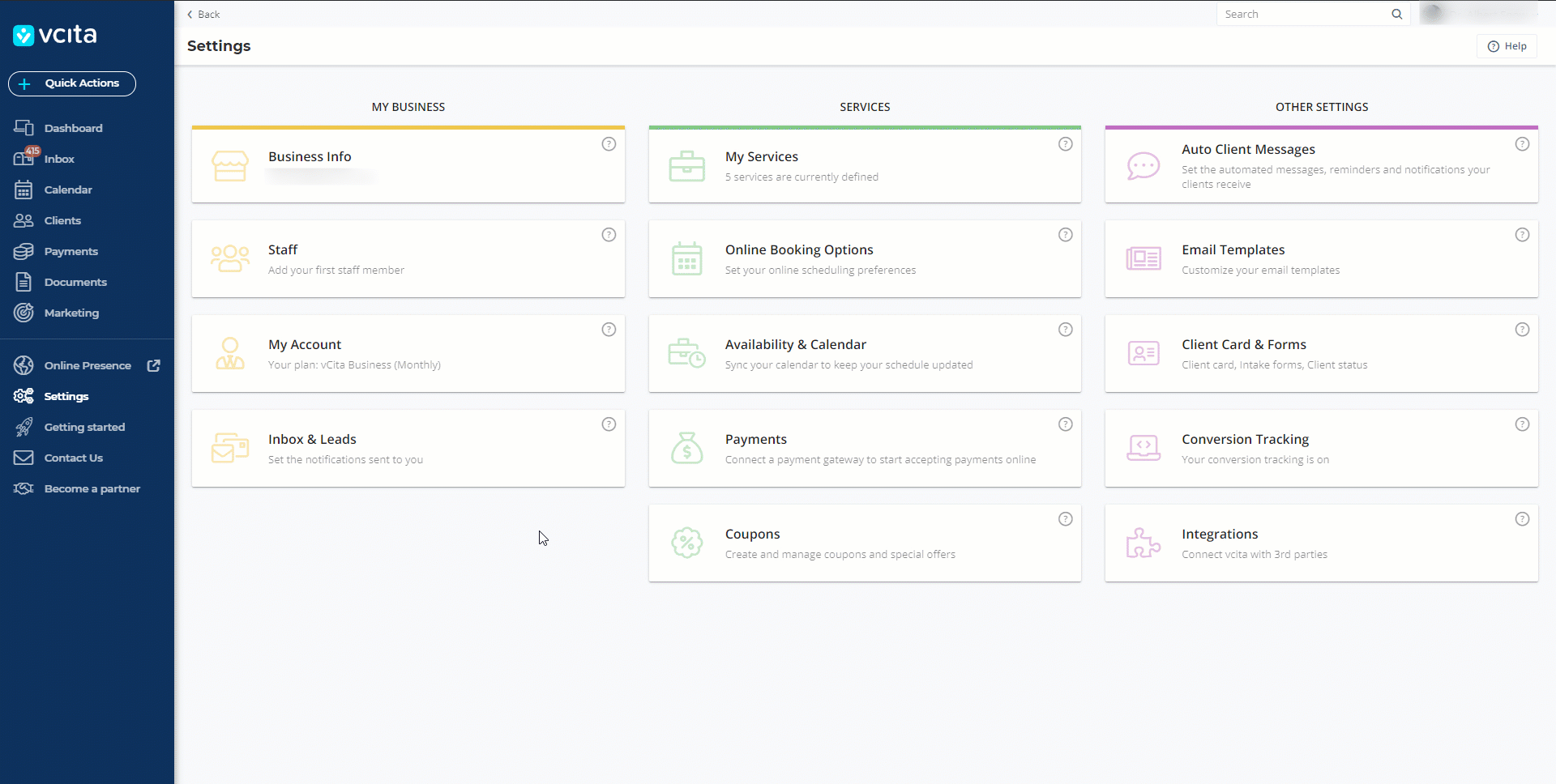
Task: Click the Inbox & Leads envelopes icon
Action: [230, 448]
